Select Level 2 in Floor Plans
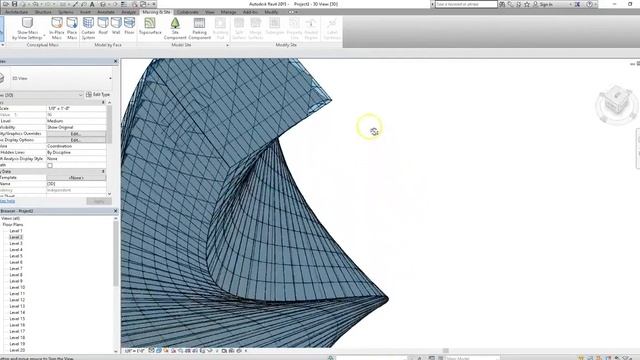 pos(16,237)
